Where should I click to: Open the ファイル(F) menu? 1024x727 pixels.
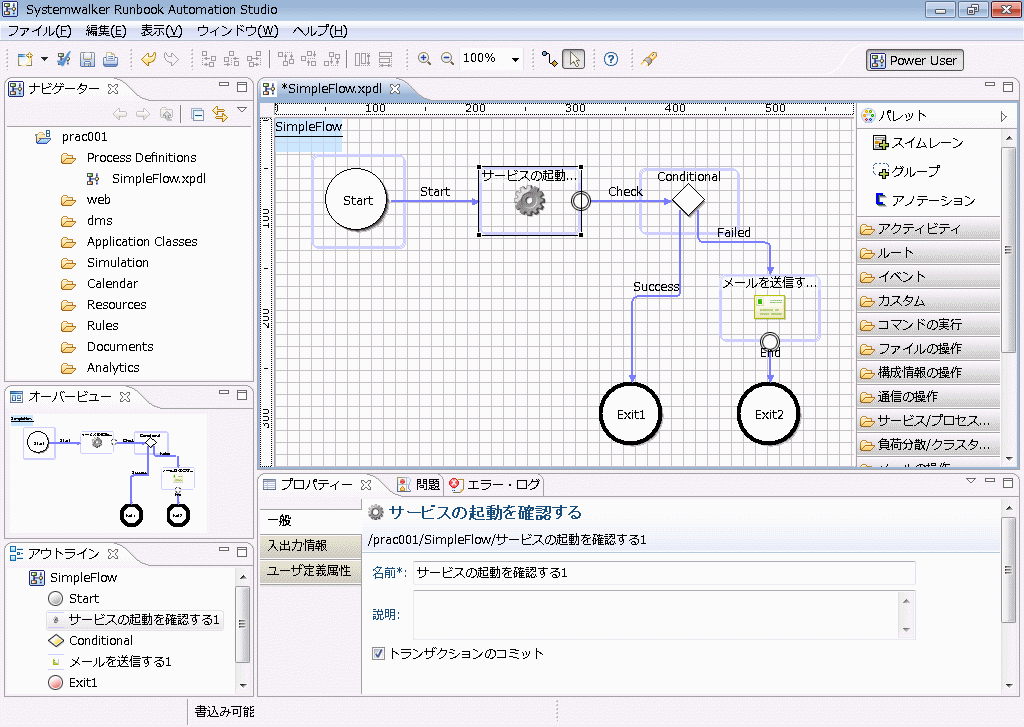click(39, 31)
